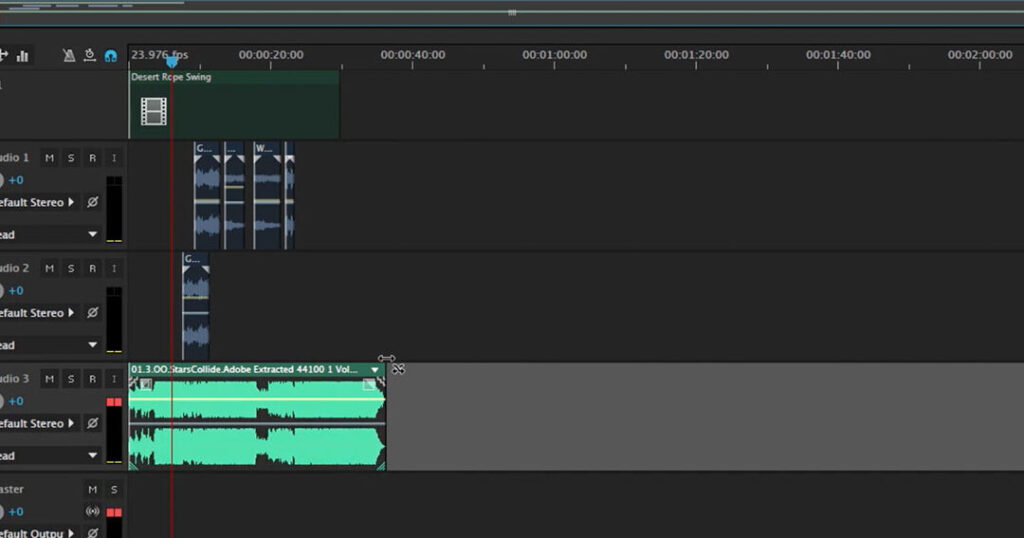Click the mono/stereo icon on Master track
Viewport: 1024px width, 538px height.
click(92, 512)
